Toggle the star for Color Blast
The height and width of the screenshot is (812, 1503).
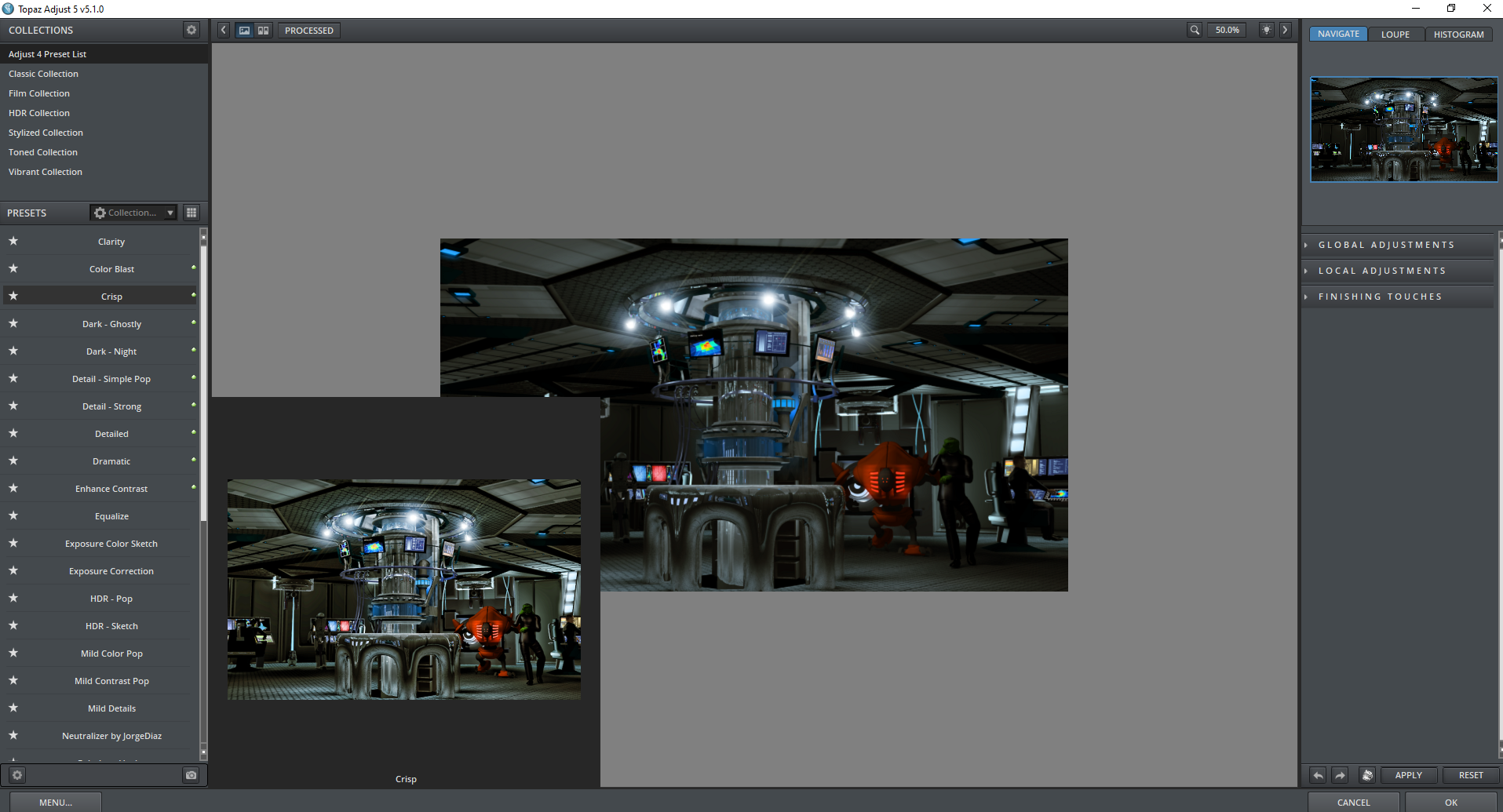(13, 268)
